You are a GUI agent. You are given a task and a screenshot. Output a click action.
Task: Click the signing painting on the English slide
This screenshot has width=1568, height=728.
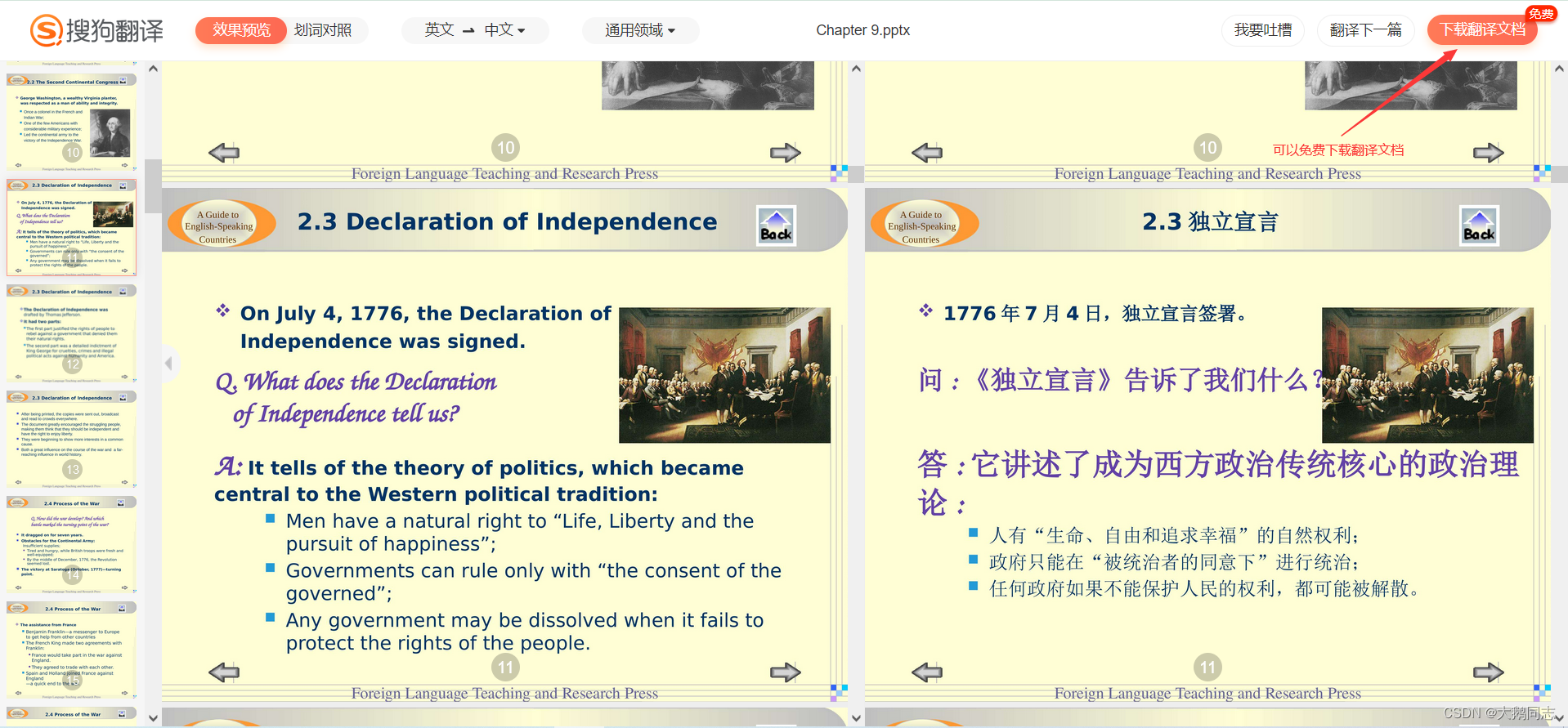click(724, 375)
